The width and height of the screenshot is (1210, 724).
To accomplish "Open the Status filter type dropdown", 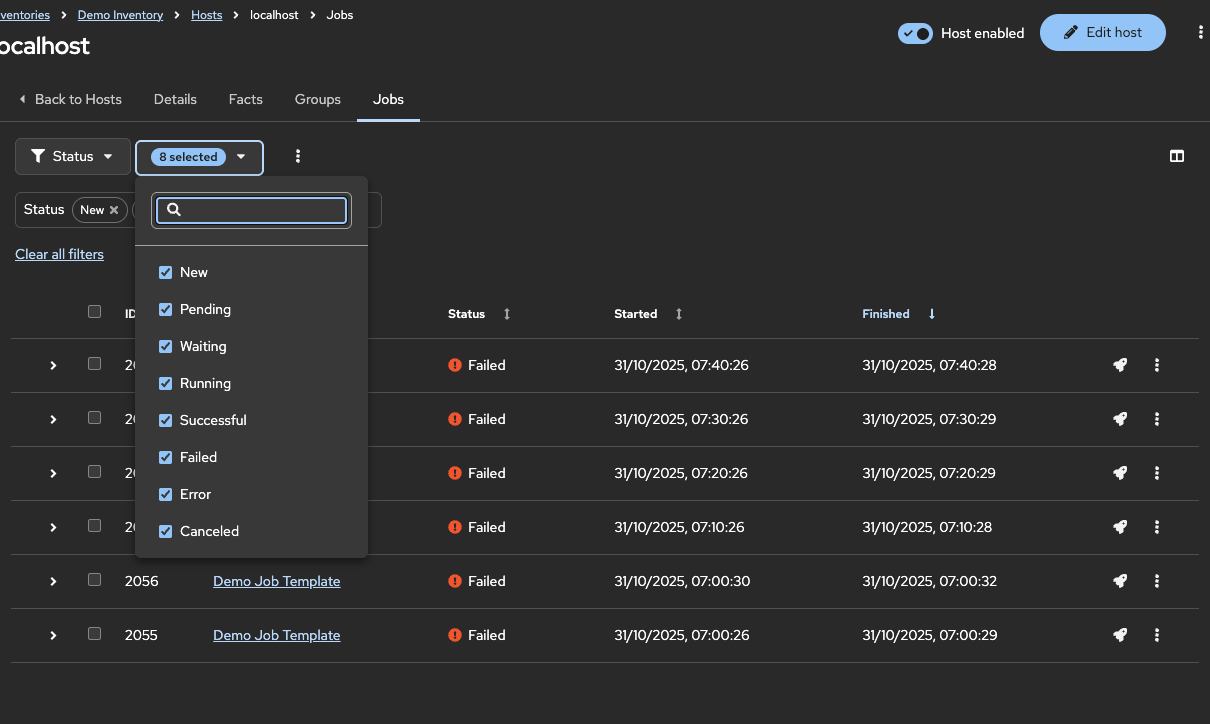I will (72, 157).
